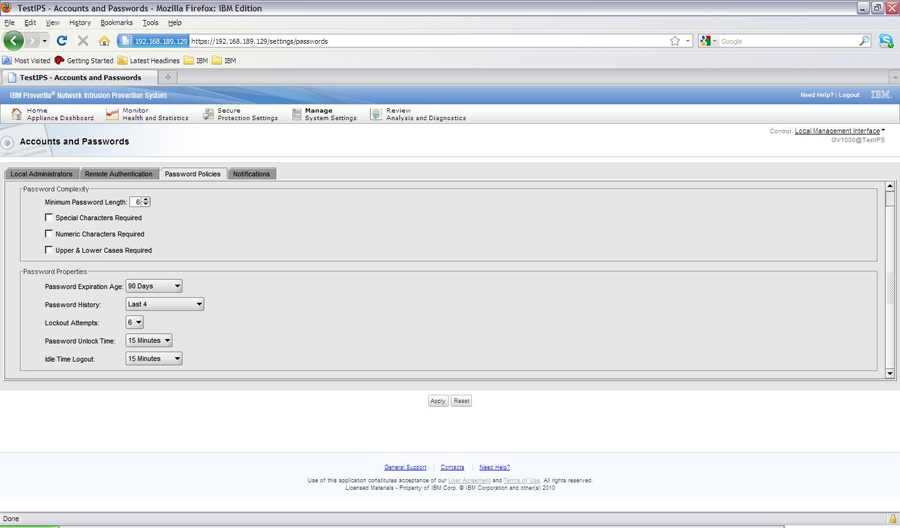
Task: Open Lockout Attempts dropdown
Action: click(134, 322)
